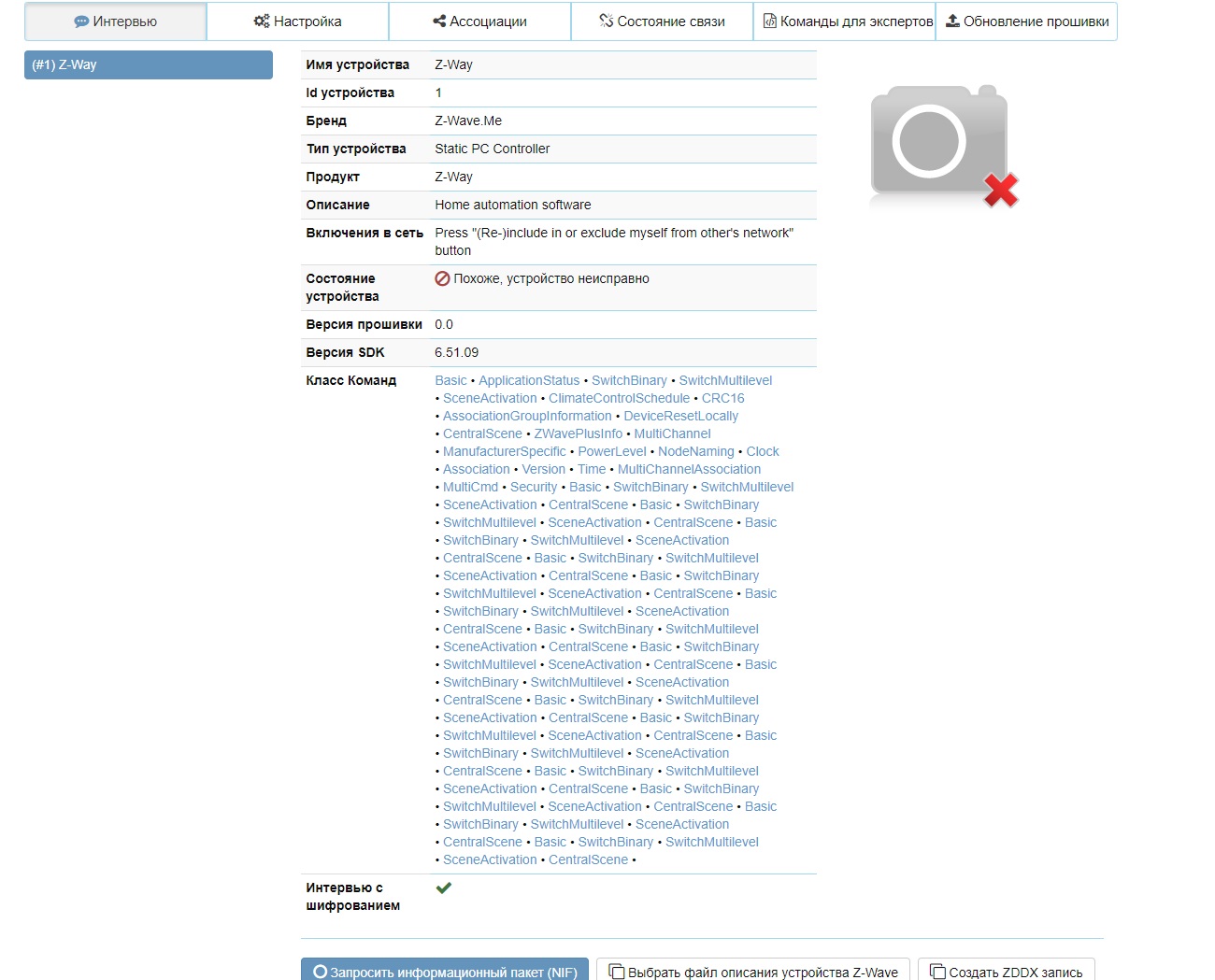This screenshot has height=980, width=1215.
Task: Click the Интервью с шифрованием label
Action: pos(353,897)
